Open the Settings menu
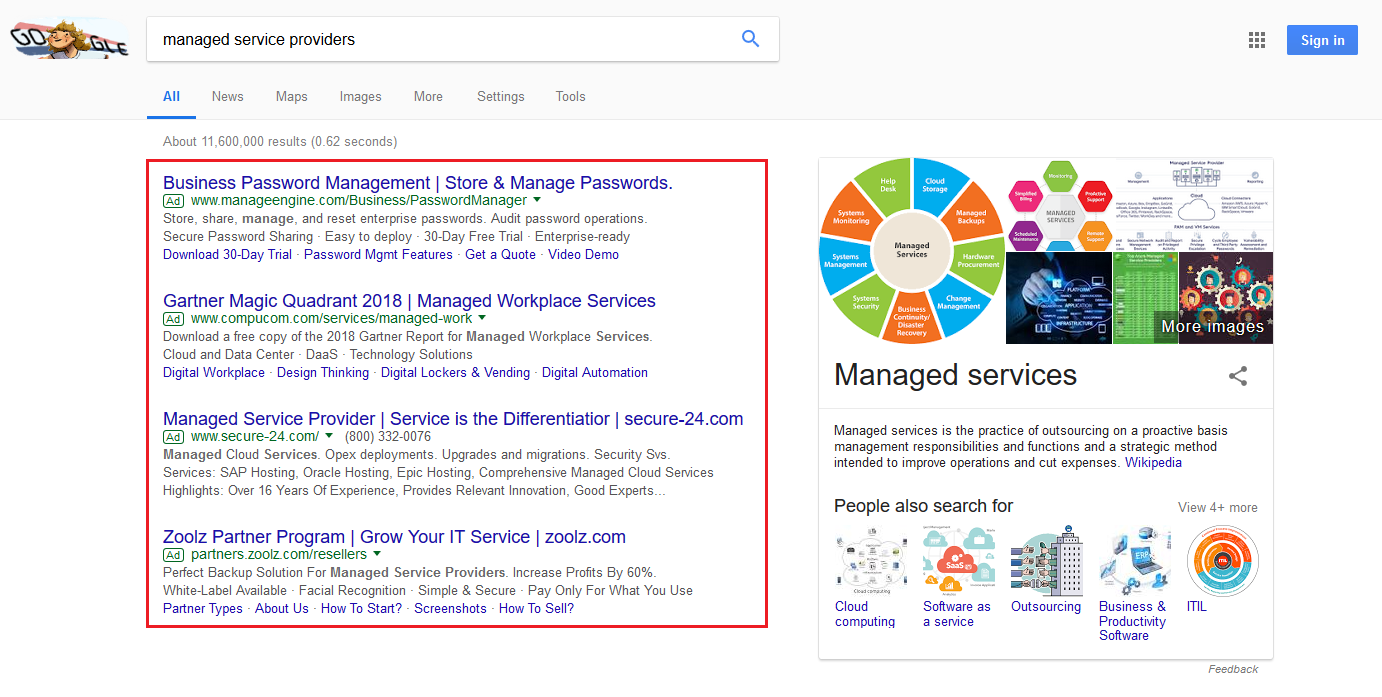Viewport: 1382px width, 697px height. point(501,97)
